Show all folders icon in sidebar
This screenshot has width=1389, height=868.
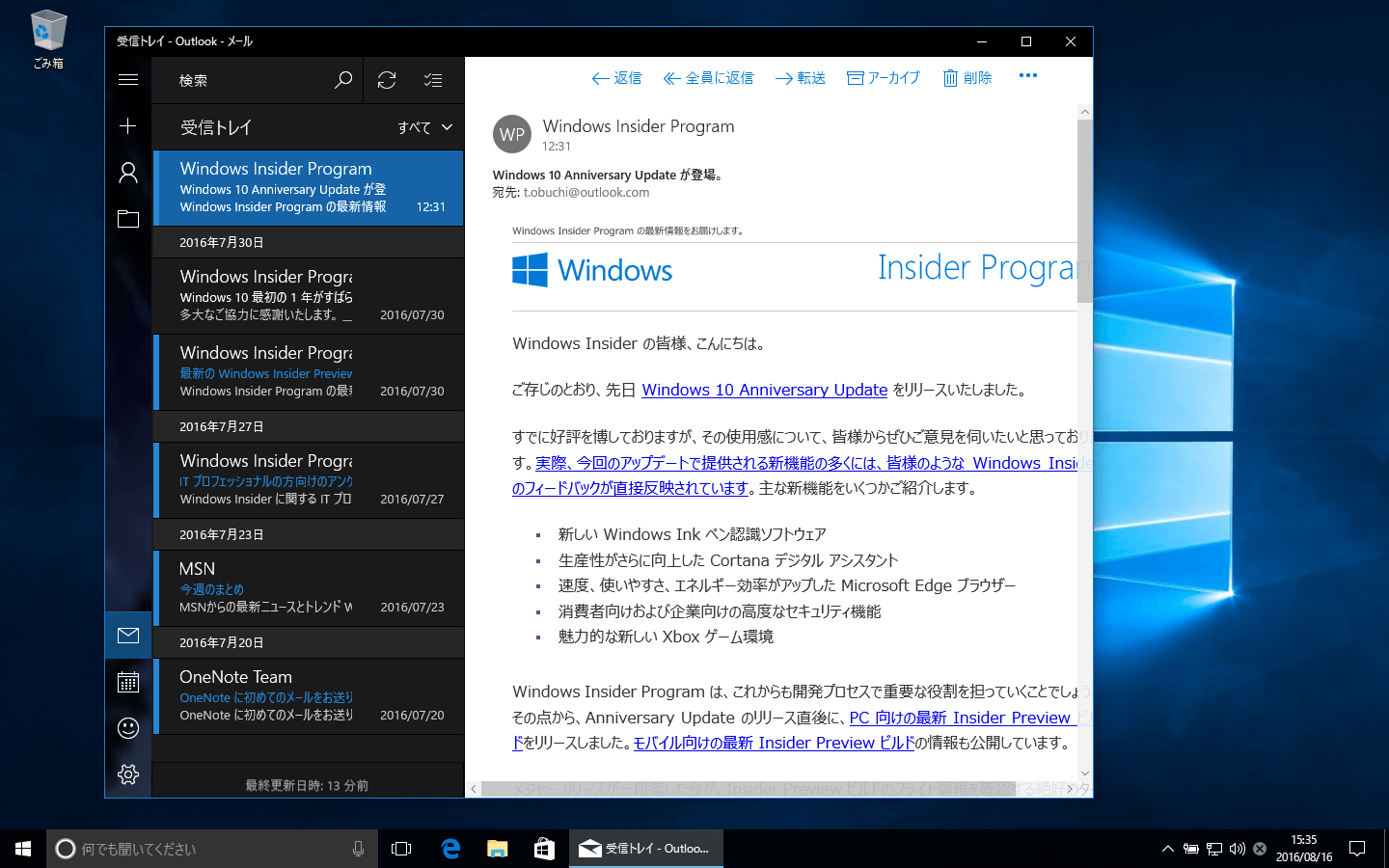[x=128, y=219]
